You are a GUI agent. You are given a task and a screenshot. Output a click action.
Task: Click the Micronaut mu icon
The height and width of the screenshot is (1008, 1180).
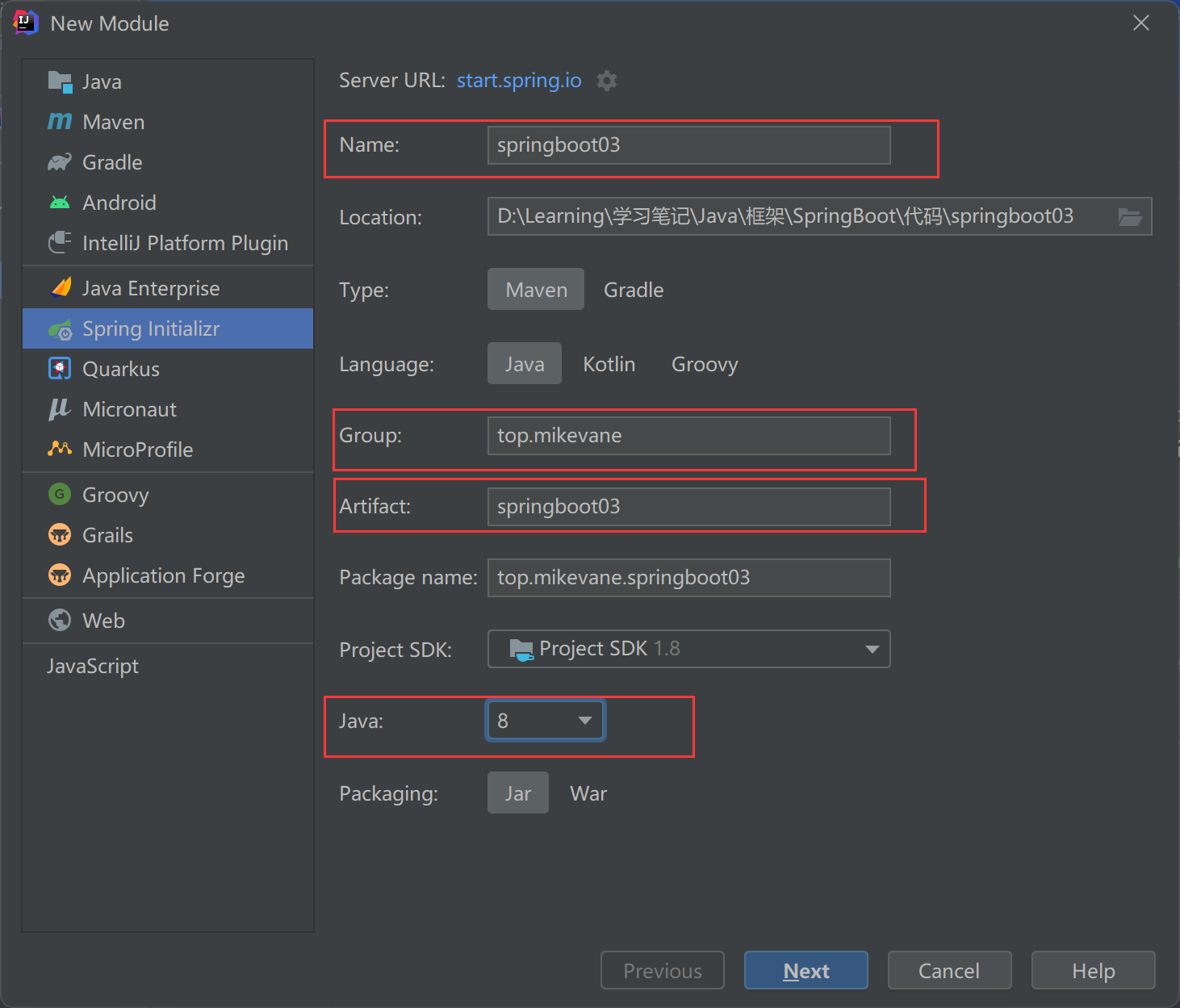[x=59, y=409]
